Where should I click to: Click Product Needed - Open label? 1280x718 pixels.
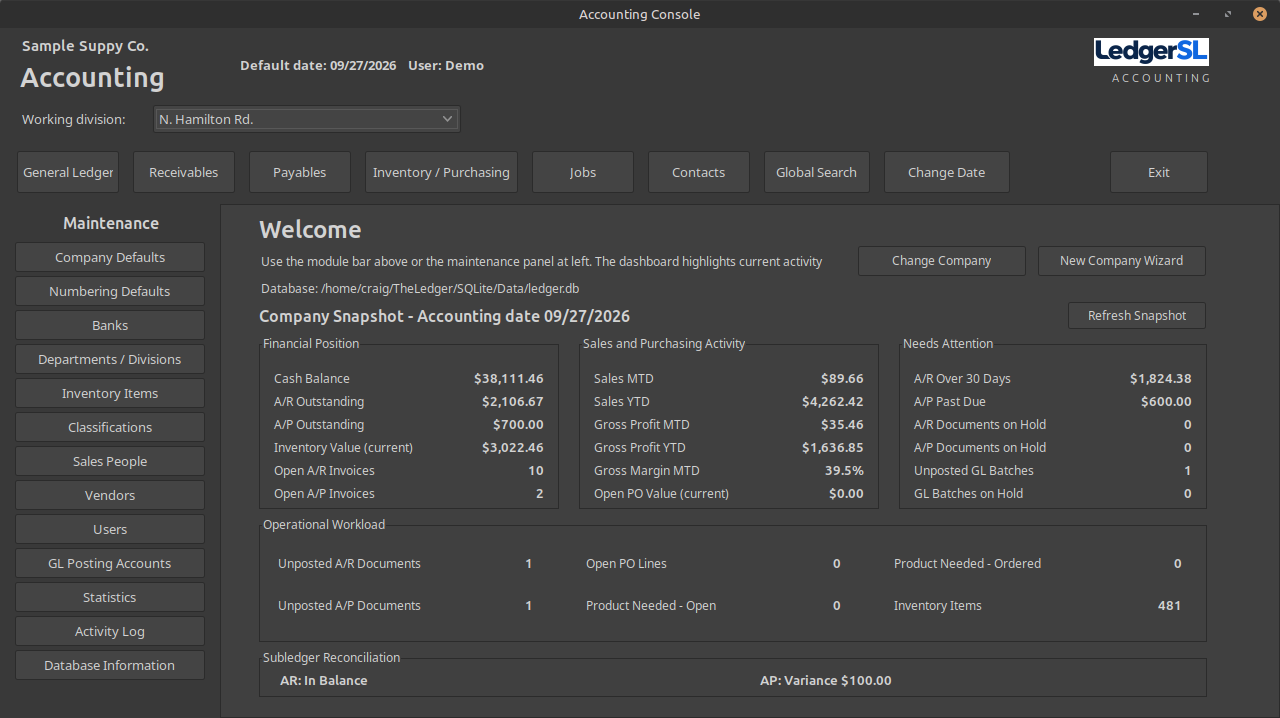click(x=651, y=606)
